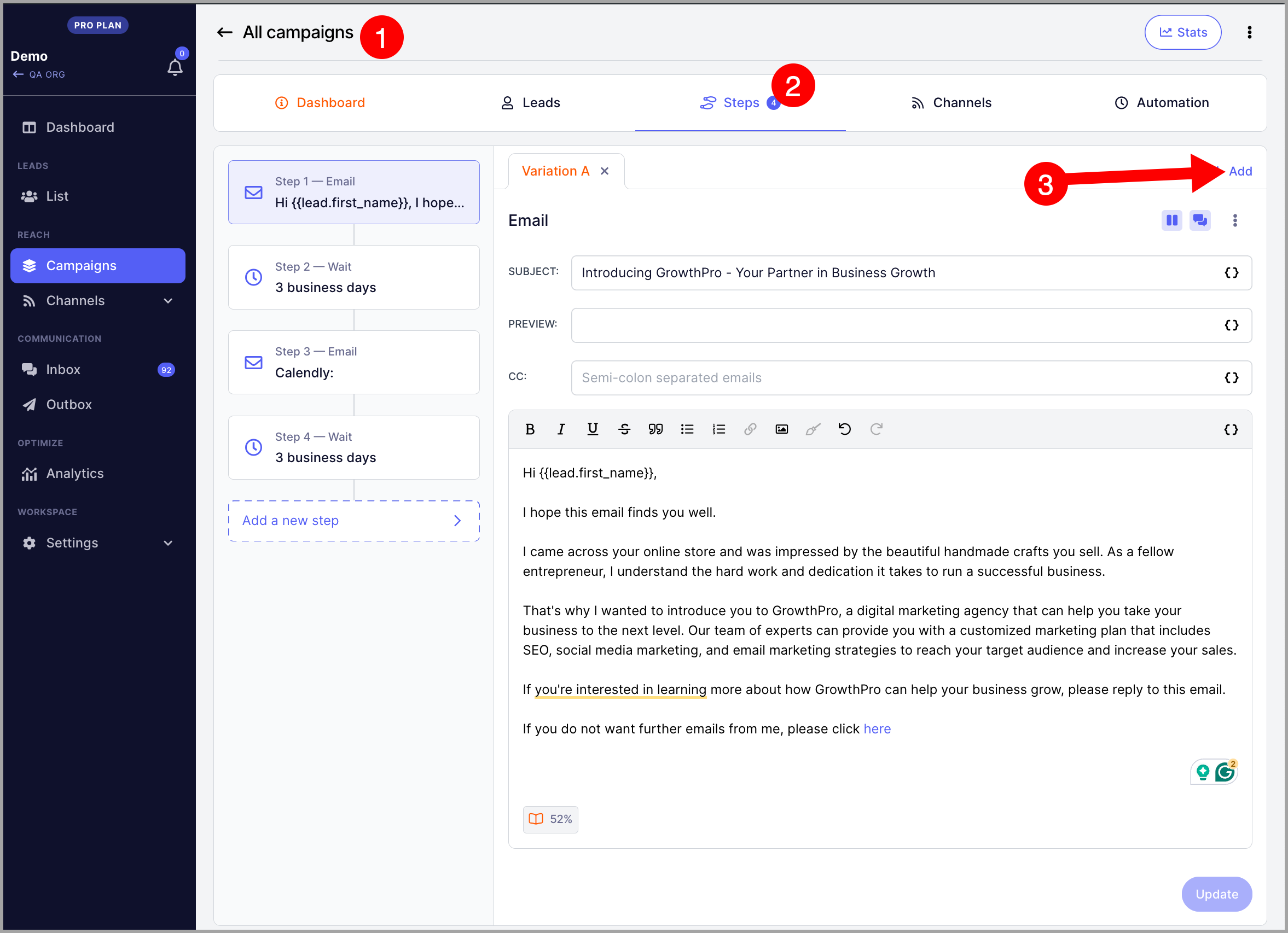Select Campaigns in the sidebar
Image resolution: width=1288 pixels, height=933 pixels.
click(x=98, y=266)
